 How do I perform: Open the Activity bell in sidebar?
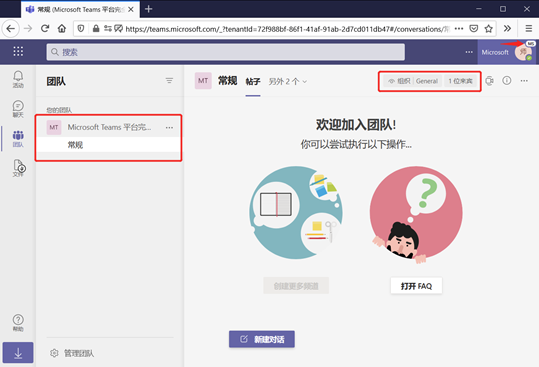click(18, 79)
